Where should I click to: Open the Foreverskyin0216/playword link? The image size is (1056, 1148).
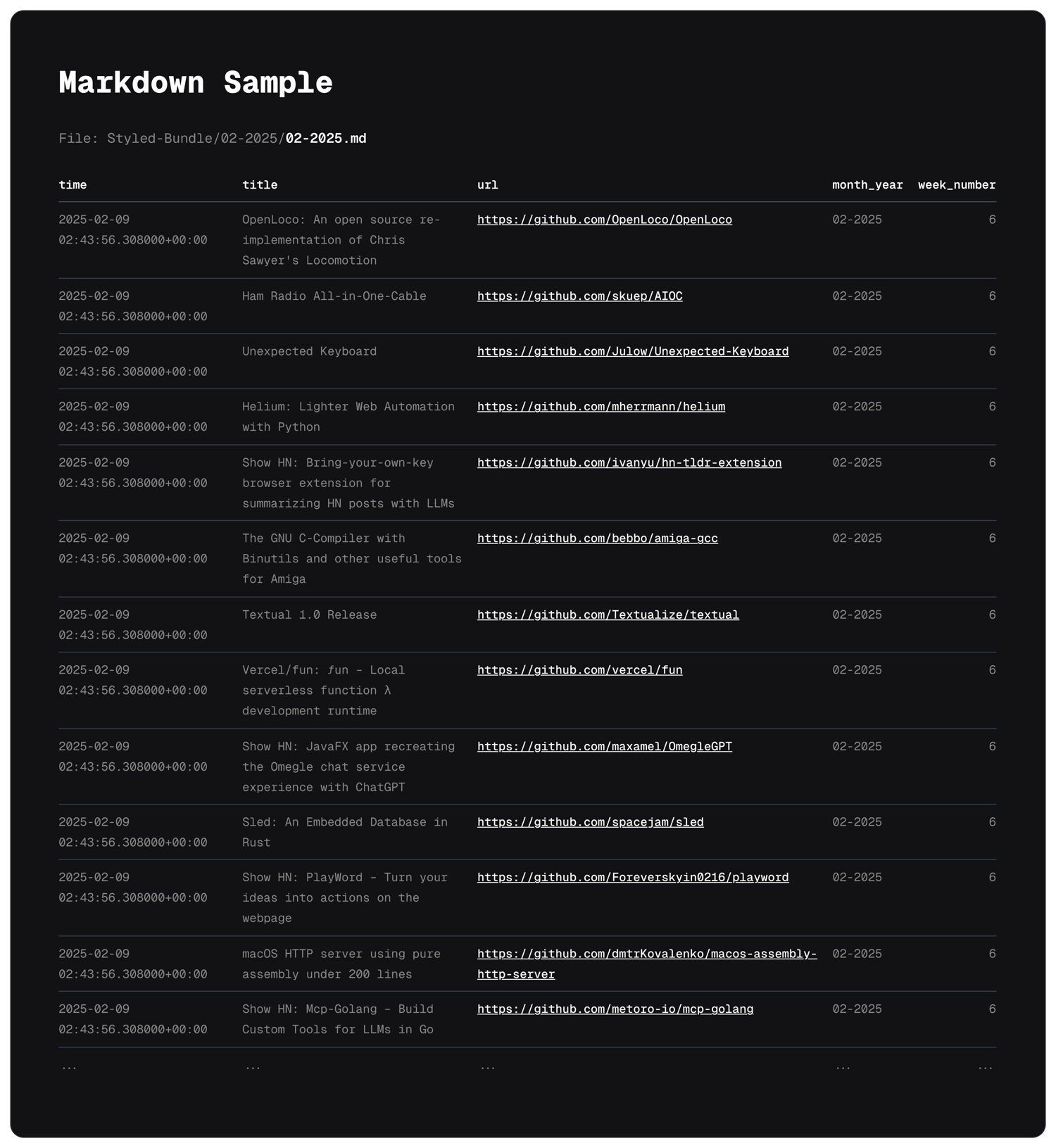coord(632,877)
